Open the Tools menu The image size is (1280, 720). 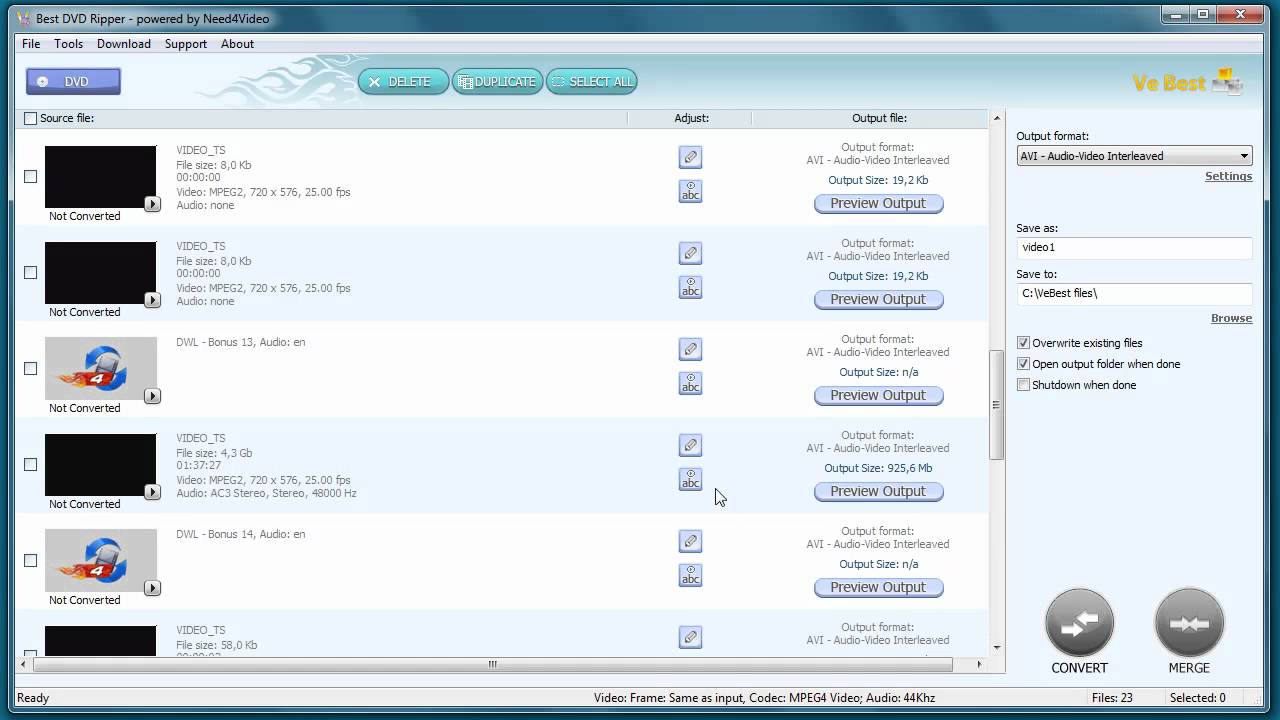coord(68,44)
